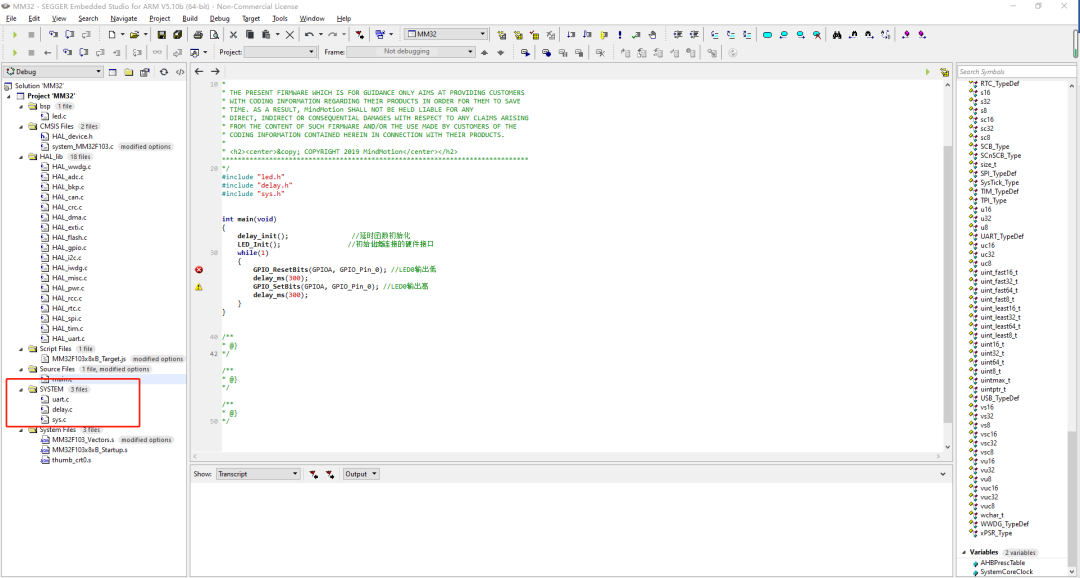1080x578 pixels.
Task: Click the Paste clipboard icon
Action: (267, 34)
